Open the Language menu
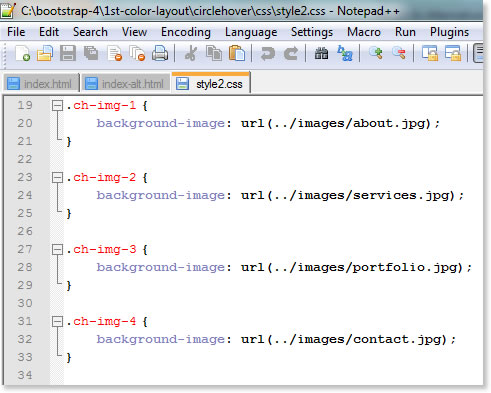 (251, 32)
